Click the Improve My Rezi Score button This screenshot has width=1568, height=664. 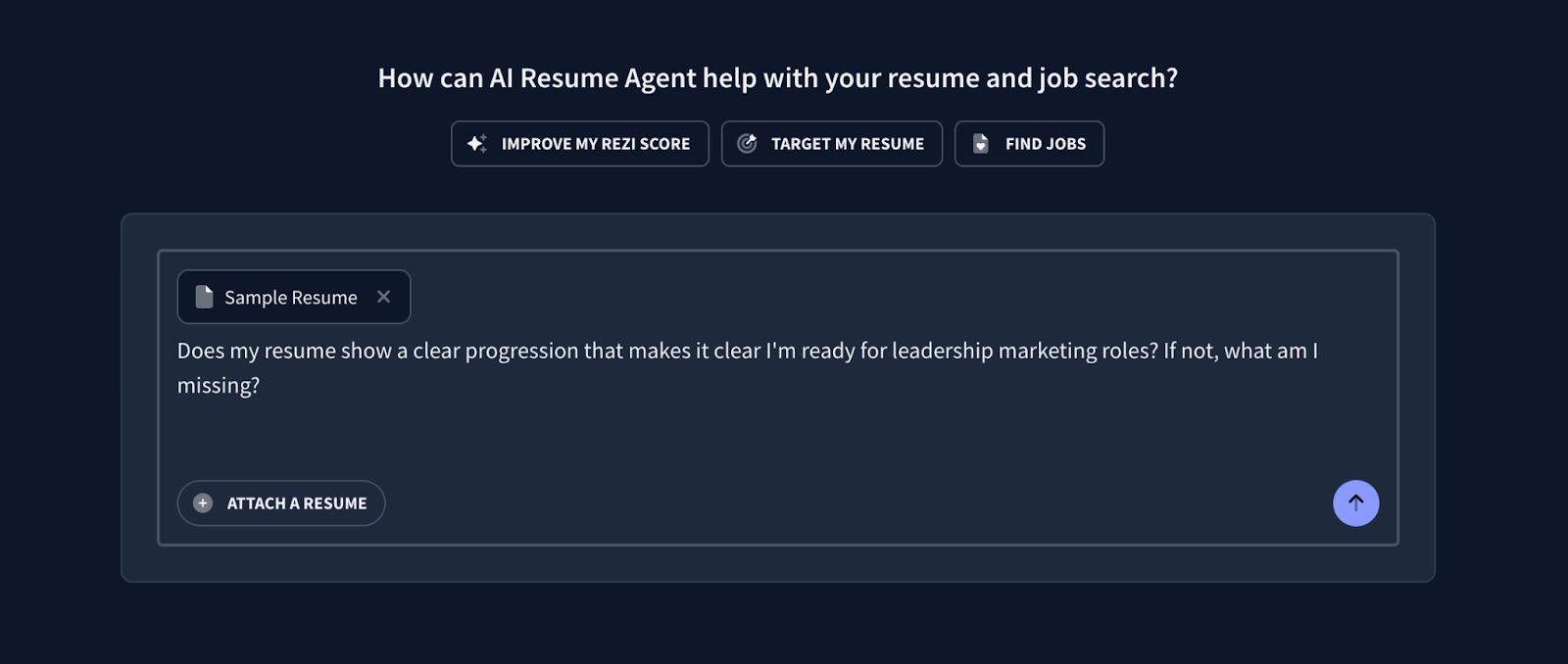point(579,143)
